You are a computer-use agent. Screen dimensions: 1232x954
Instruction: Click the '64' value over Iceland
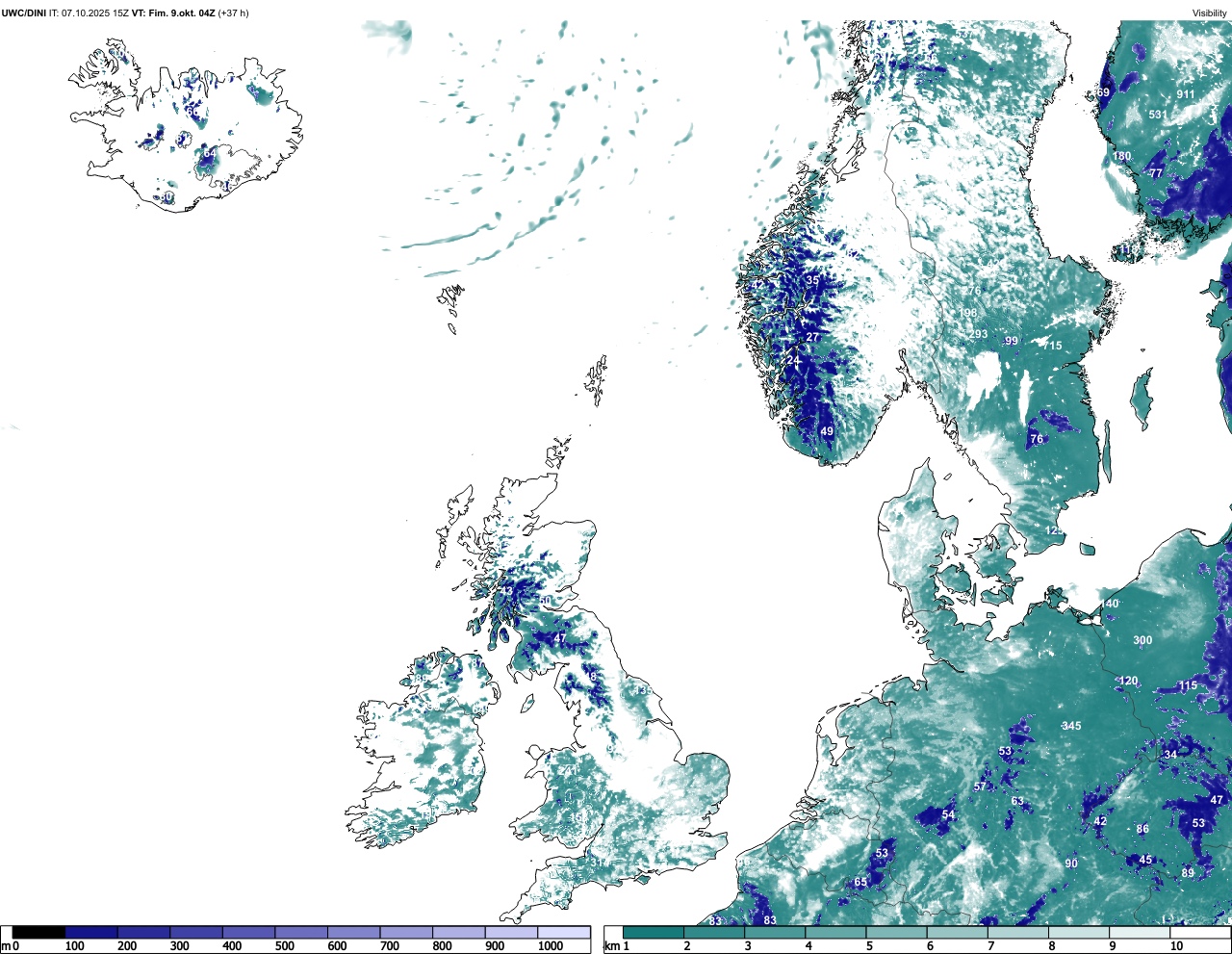coord(209,153)
